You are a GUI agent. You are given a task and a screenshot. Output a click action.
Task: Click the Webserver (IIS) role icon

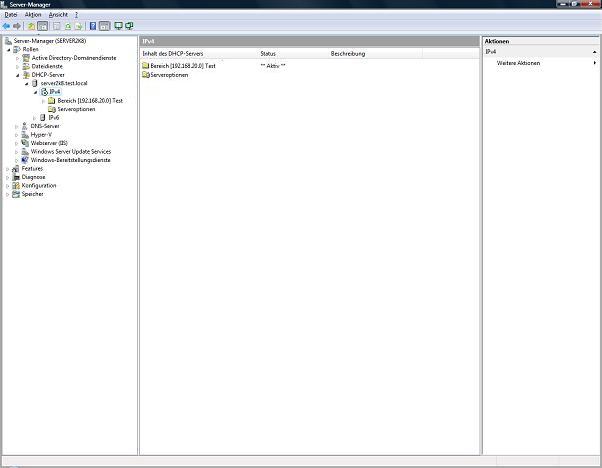(x=25, y=143)
